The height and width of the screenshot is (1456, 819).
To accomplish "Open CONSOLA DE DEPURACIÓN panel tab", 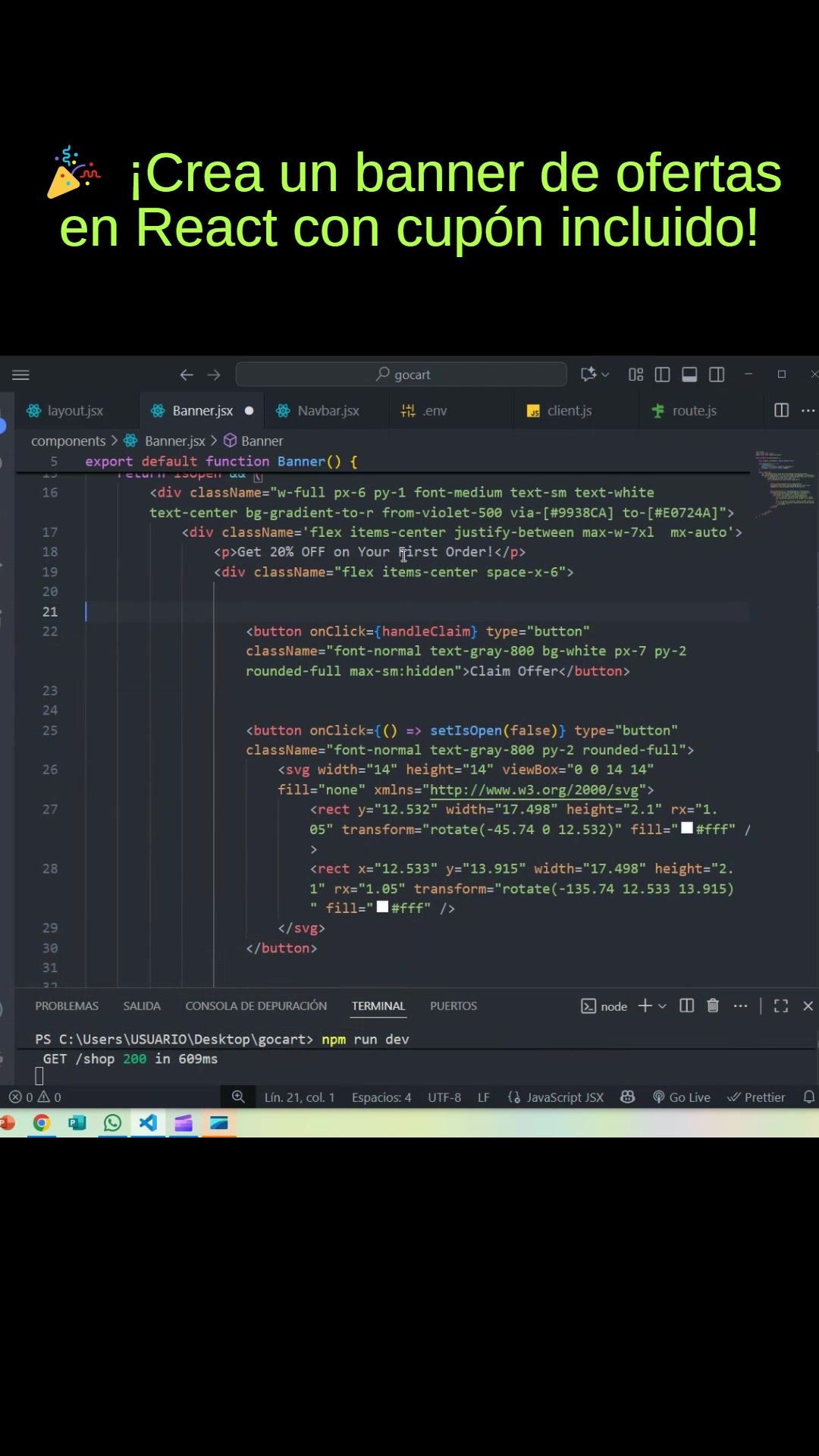I will (x=256, y=1006).
